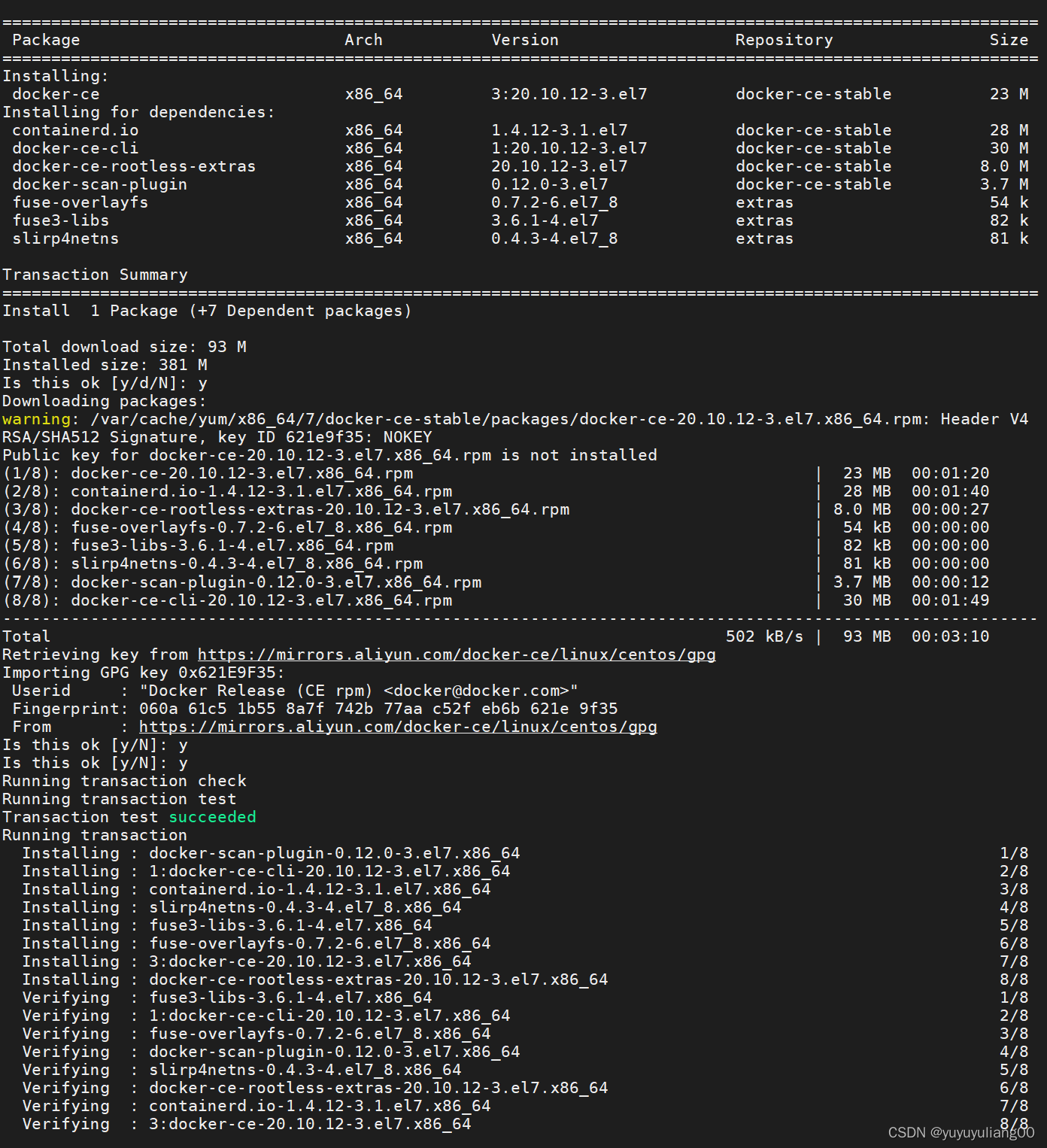Image resolution: width=1047 pixels, height=1148 pixels.
Task: Select the "Arch" column header
Action: tap(364, 40)
